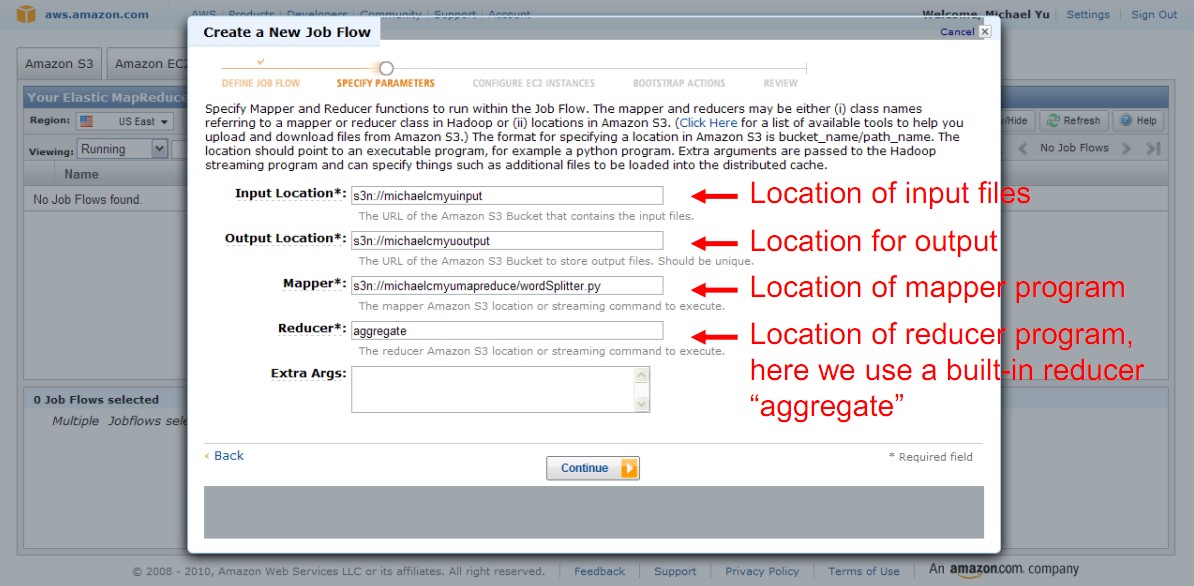Click the 'No Job Flows found.' message
This screenshot has width=1194, height=586.
tap(88, 200)
